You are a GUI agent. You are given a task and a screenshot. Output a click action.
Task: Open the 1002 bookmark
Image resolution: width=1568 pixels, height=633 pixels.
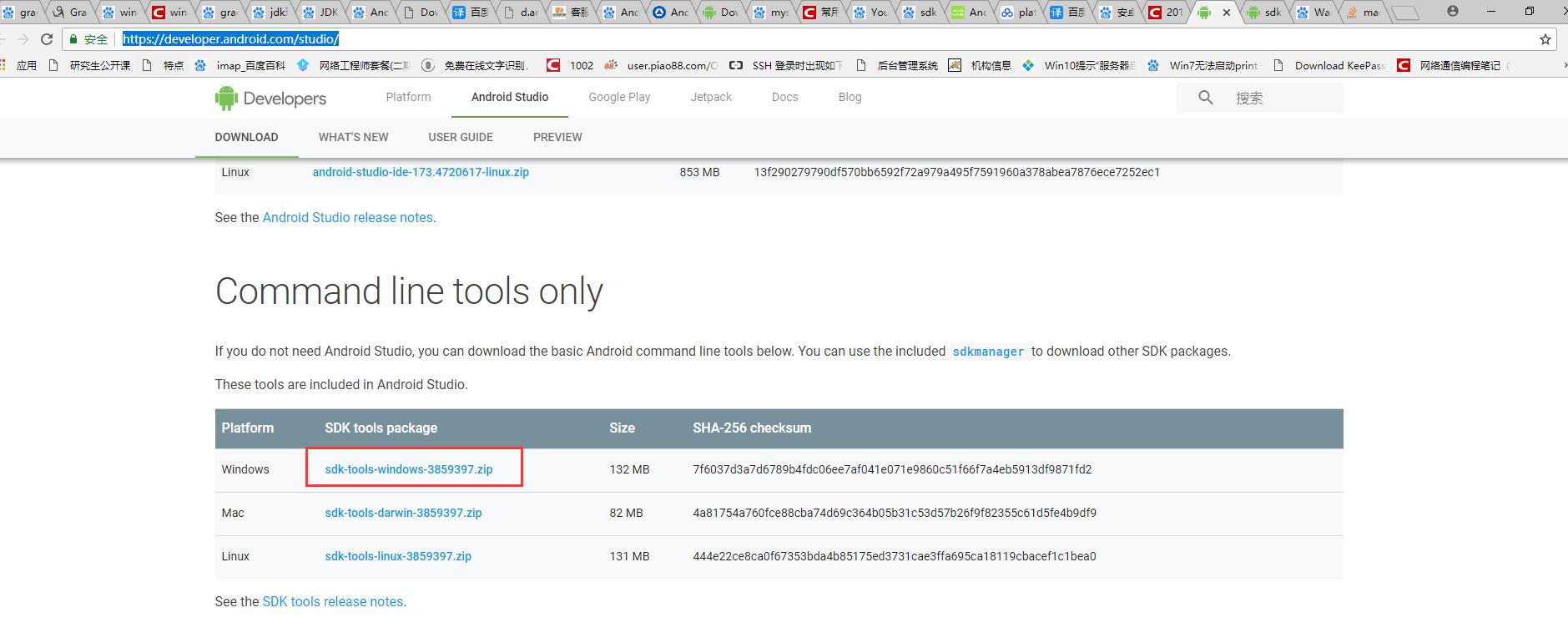tap(570, 65)
